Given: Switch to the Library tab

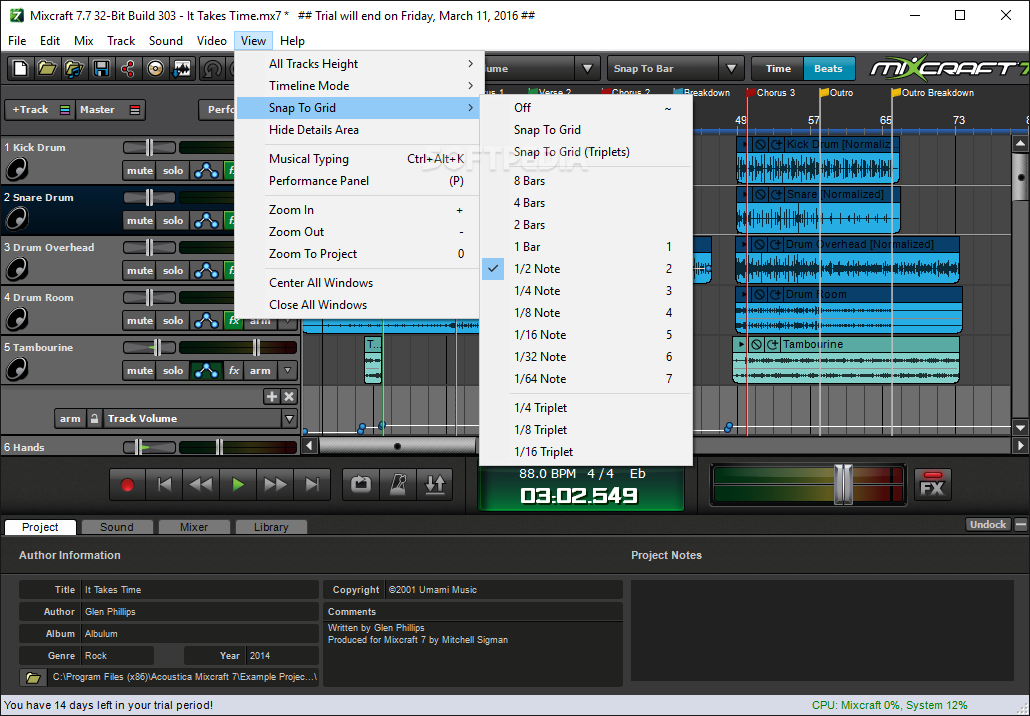Looking at the screenshot, I should pos(271,527).
